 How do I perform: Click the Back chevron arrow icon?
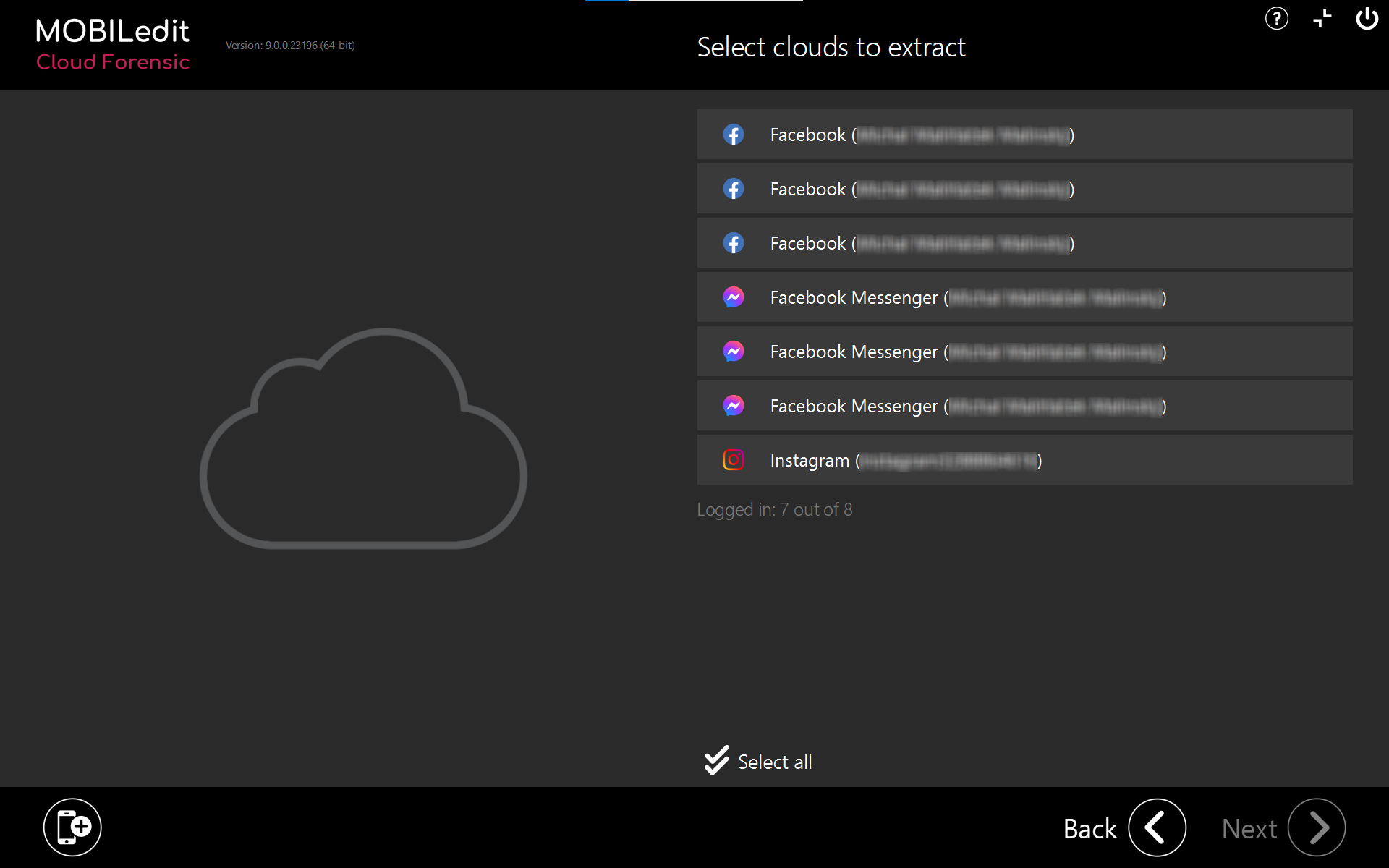point(1157,827)
